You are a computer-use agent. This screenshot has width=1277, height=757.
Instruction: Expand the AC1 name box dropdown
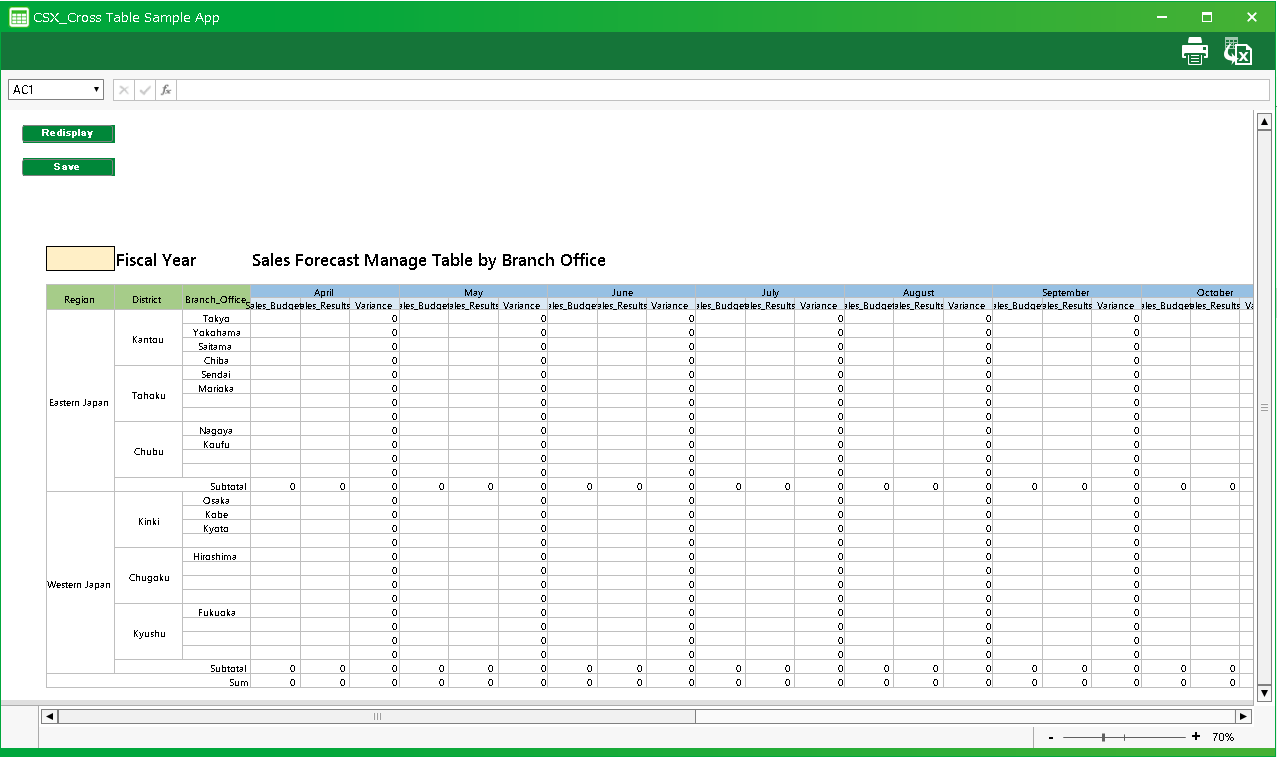(x=97, y=90)
